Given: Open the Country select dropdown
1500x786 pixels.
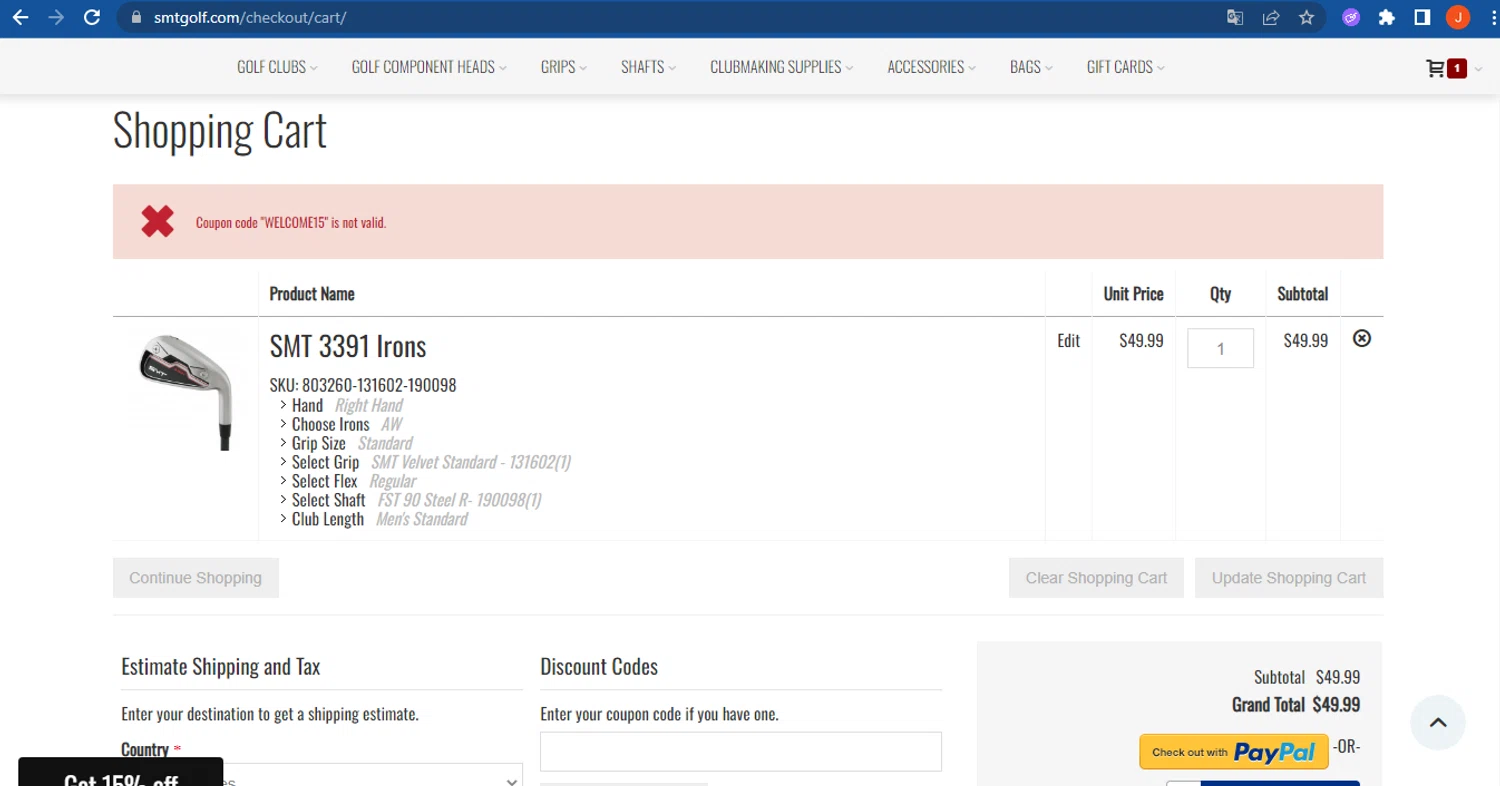Looking at the screenshot, I should click(x=322, y=776).
